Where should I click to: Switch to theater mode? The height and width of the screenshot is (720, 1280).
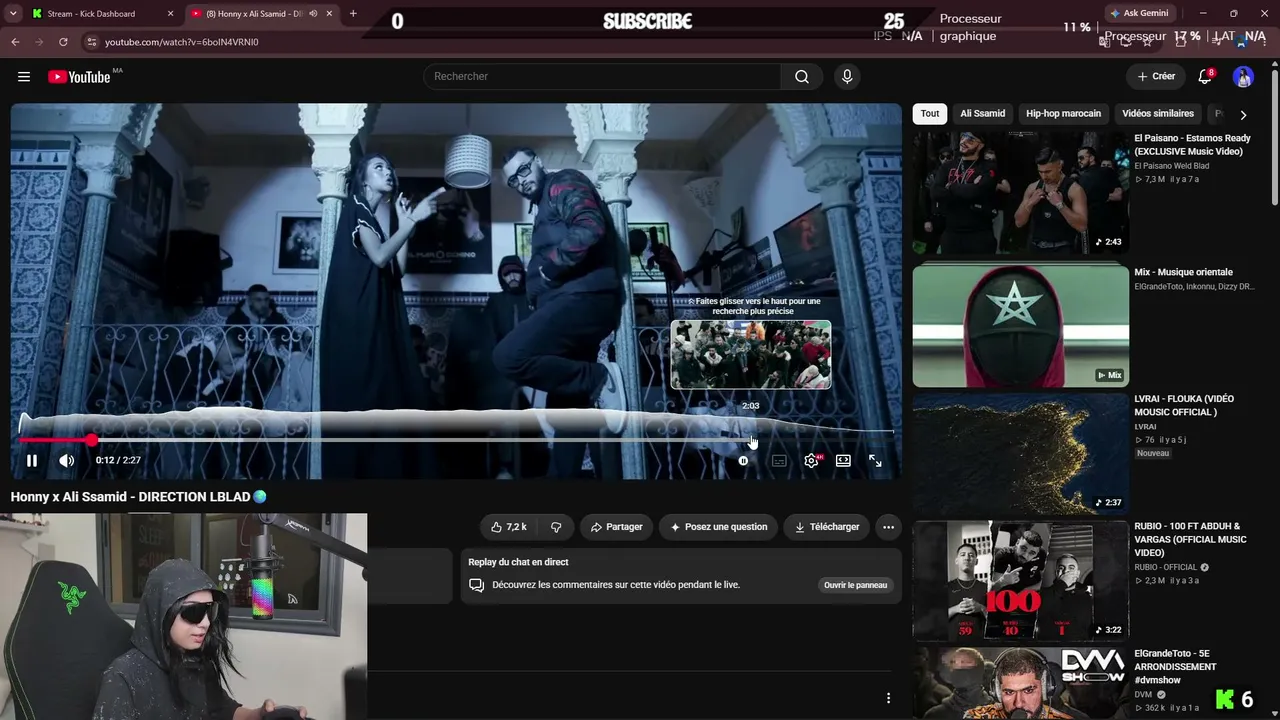[843, 461]
